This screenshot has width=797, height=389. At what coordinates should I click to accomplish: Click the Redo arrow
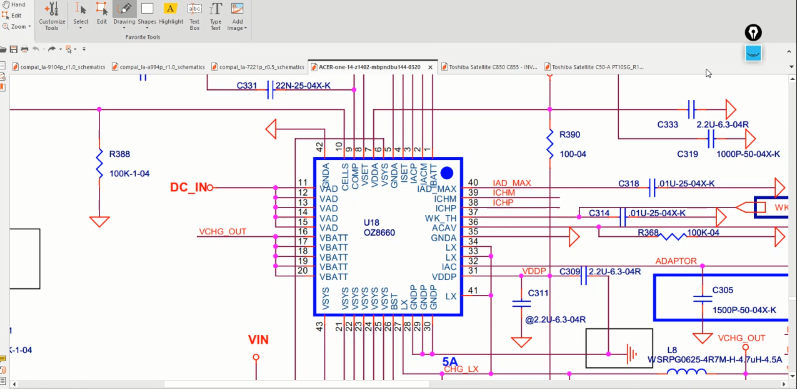[x=52, y=49]
